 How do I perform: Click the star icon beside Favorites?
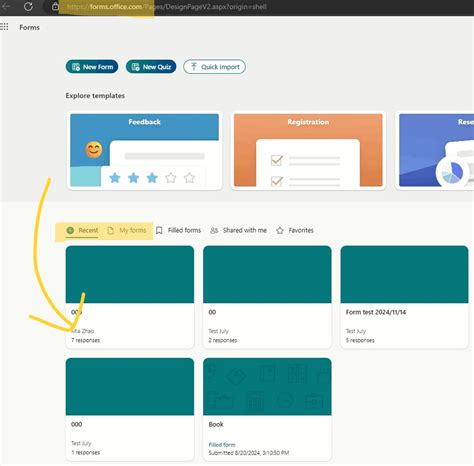pyautogui.click(x=280, y=230)
